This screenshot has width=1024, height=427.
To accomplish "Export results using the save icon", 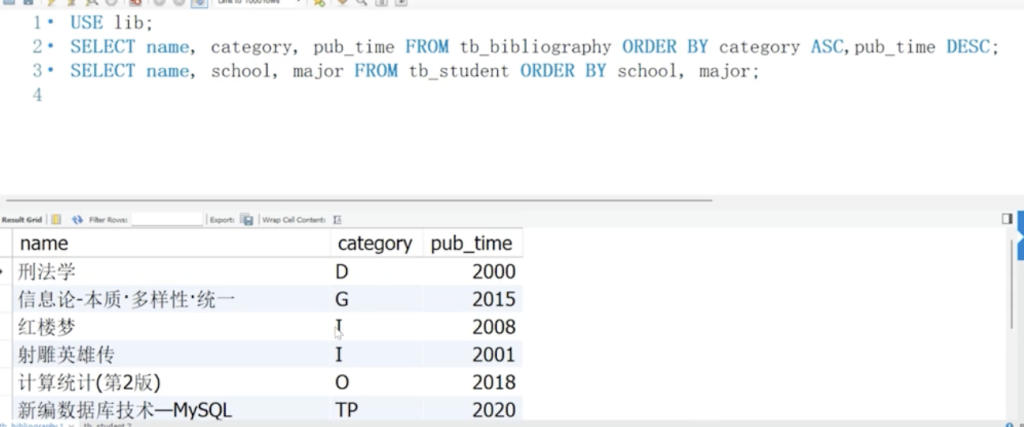I will 247,219.
